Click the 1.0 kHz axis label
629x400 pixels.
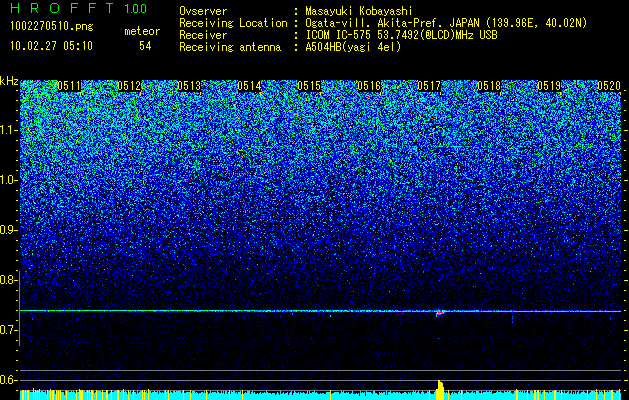[8, 180]
